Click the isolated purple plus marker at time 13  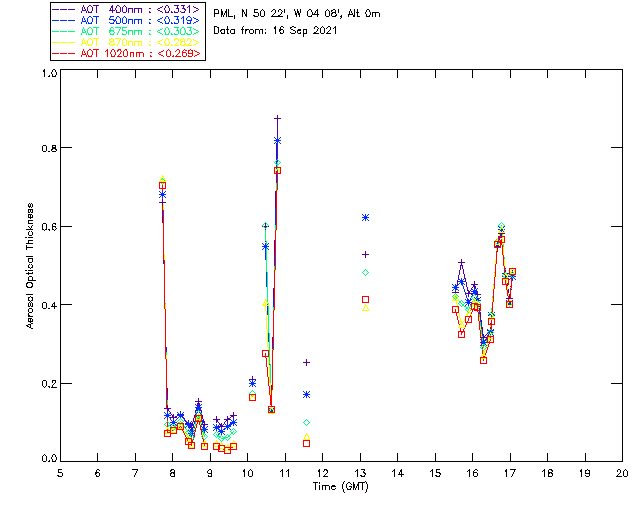click(x=366, y=254)
